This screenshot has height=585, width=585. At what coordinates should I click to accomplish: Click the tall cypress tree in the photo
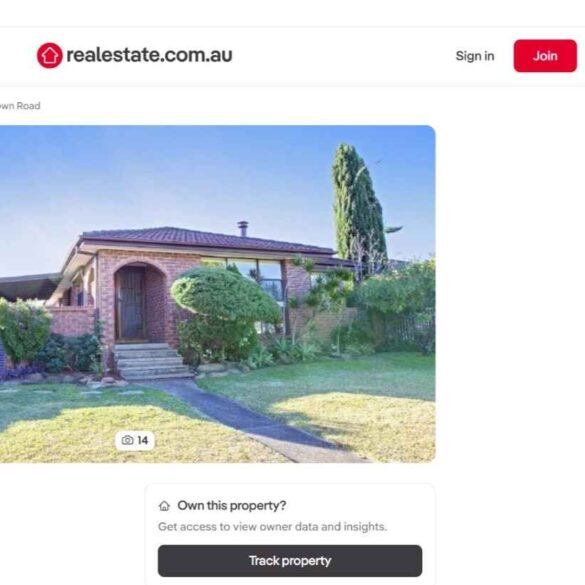(359, 207)
